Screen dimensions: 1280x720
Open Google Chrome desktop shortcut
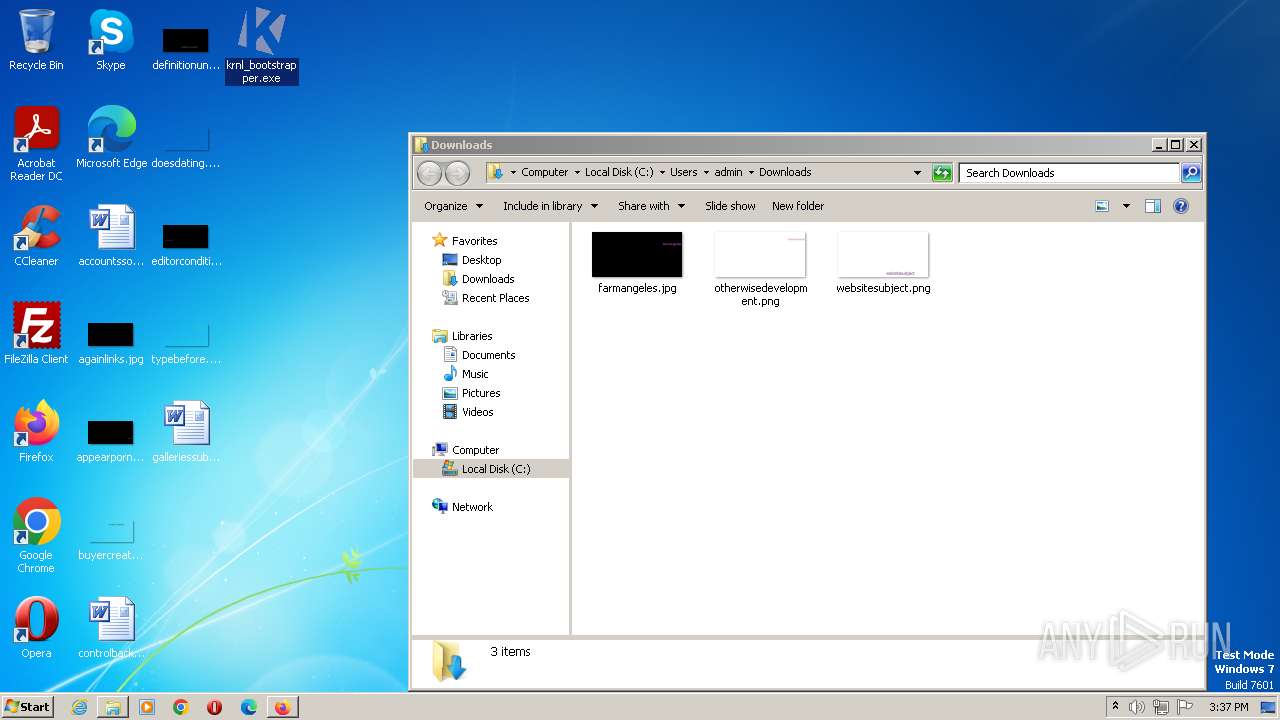tap(36, 536)
